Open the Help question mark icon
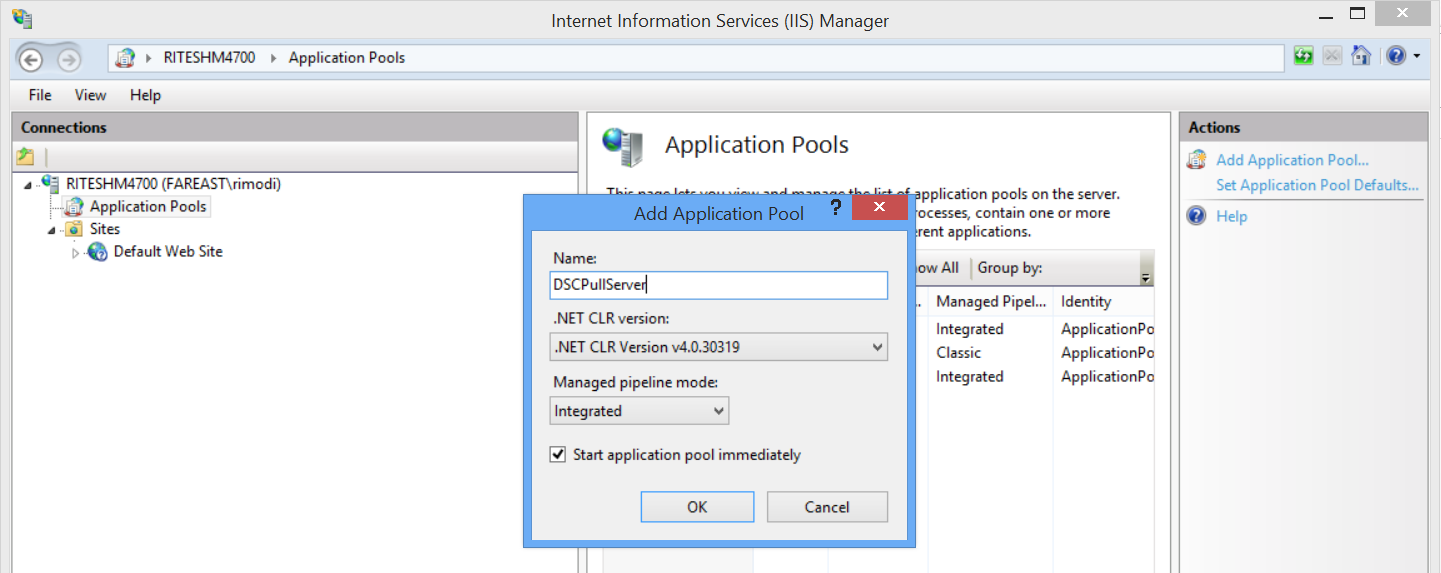Viewport: 1441px width, 573px height. pyautogui.click(x=1396, y=56)
